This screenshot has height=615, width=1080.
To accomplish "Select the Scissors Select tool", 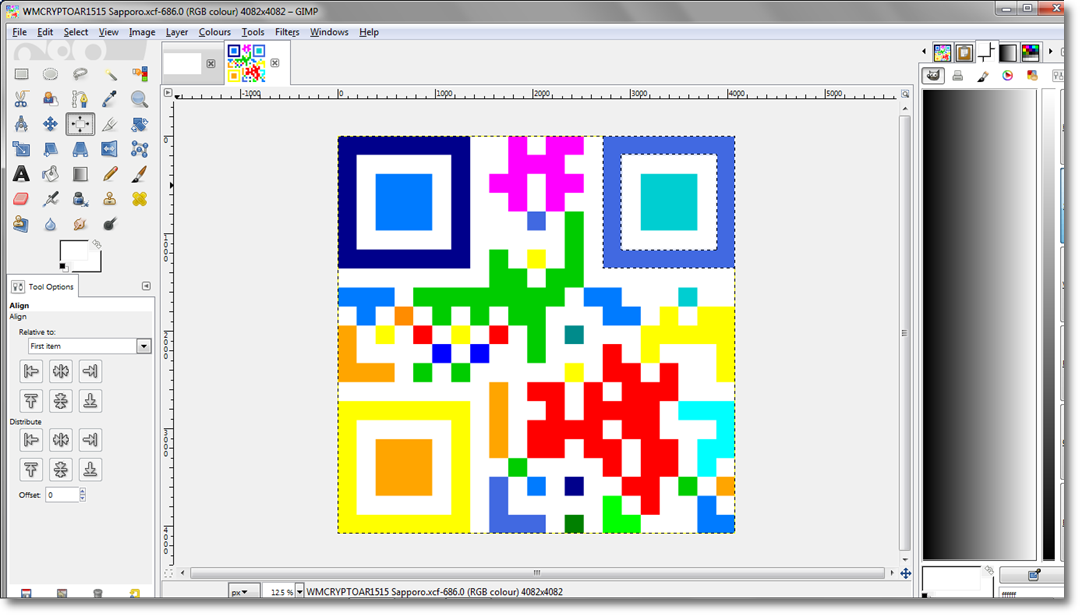I will point(21,99).
